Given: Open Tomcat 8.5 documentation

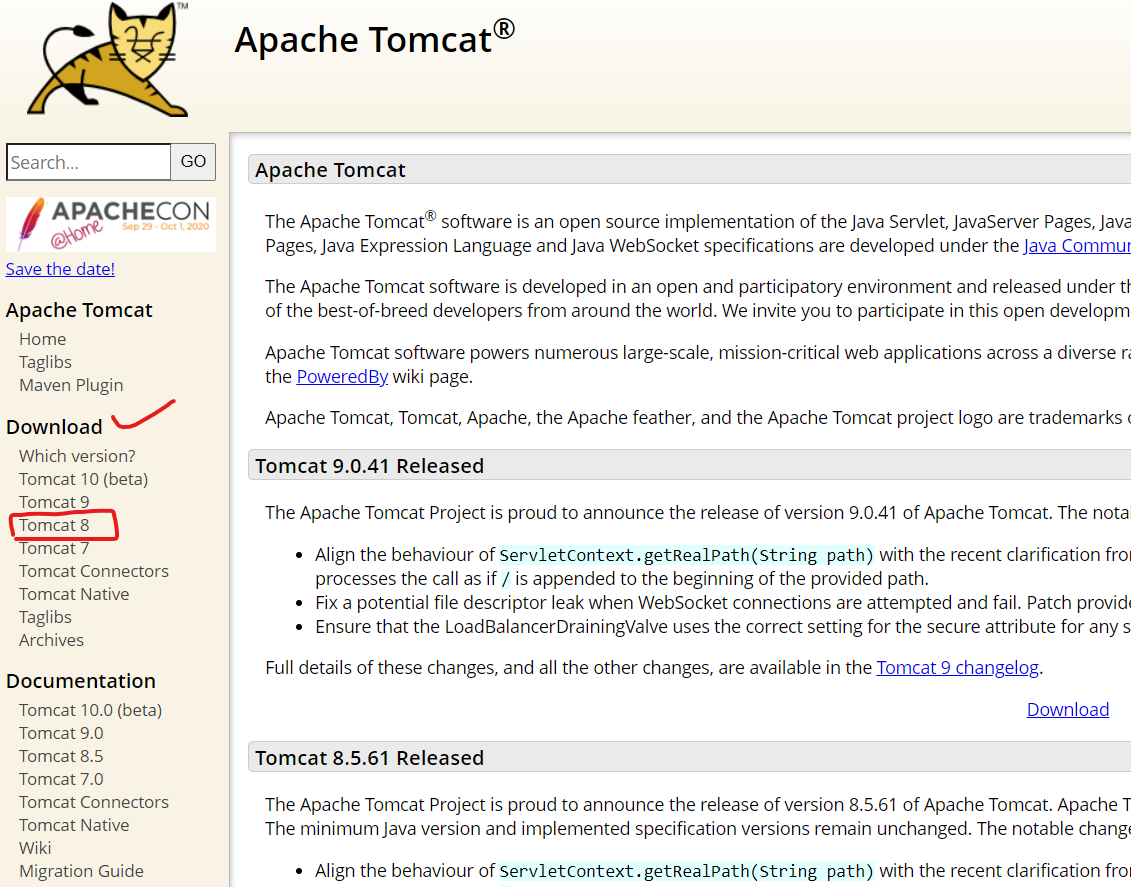Looking at the screenshot, I should [x=61, y=756].
